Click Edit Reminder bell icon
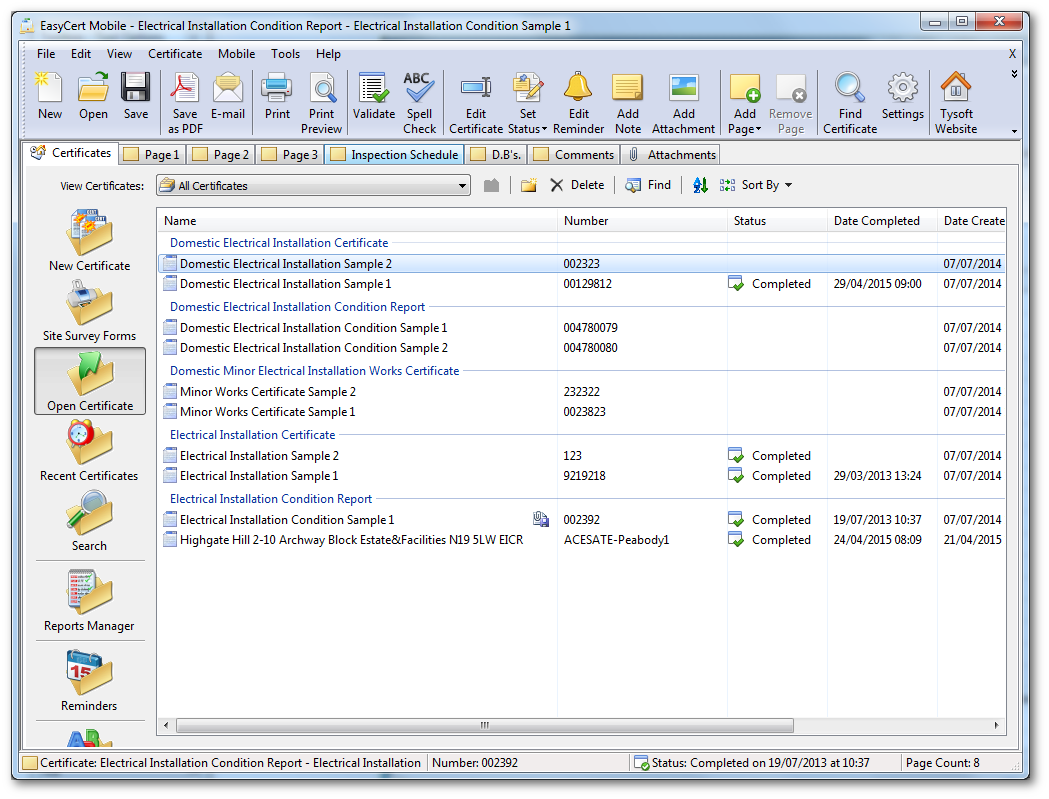This screenshot has width=1049, height=799. tap(578, 103)
